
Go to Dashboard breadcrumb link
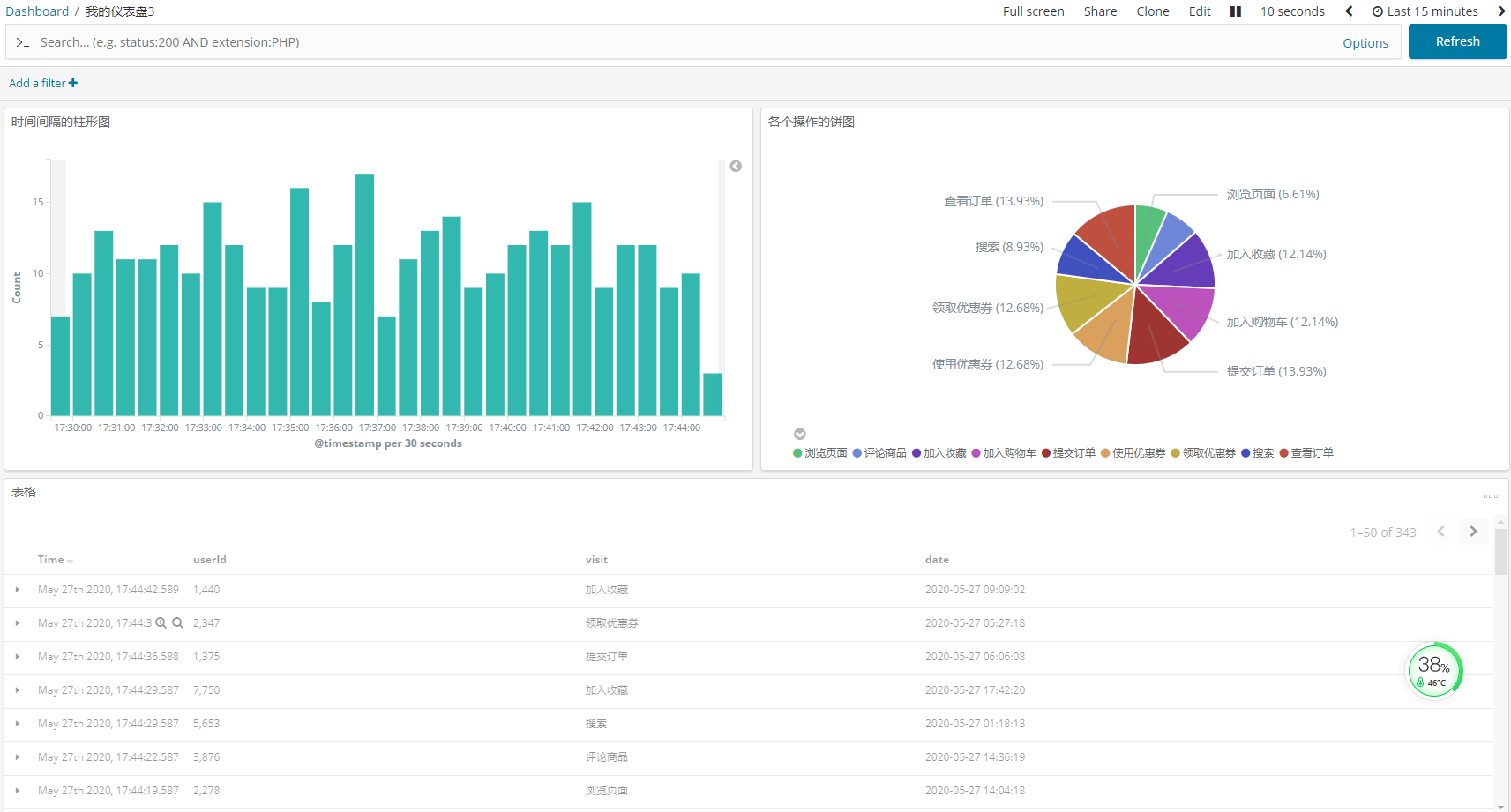coord(37,11)
